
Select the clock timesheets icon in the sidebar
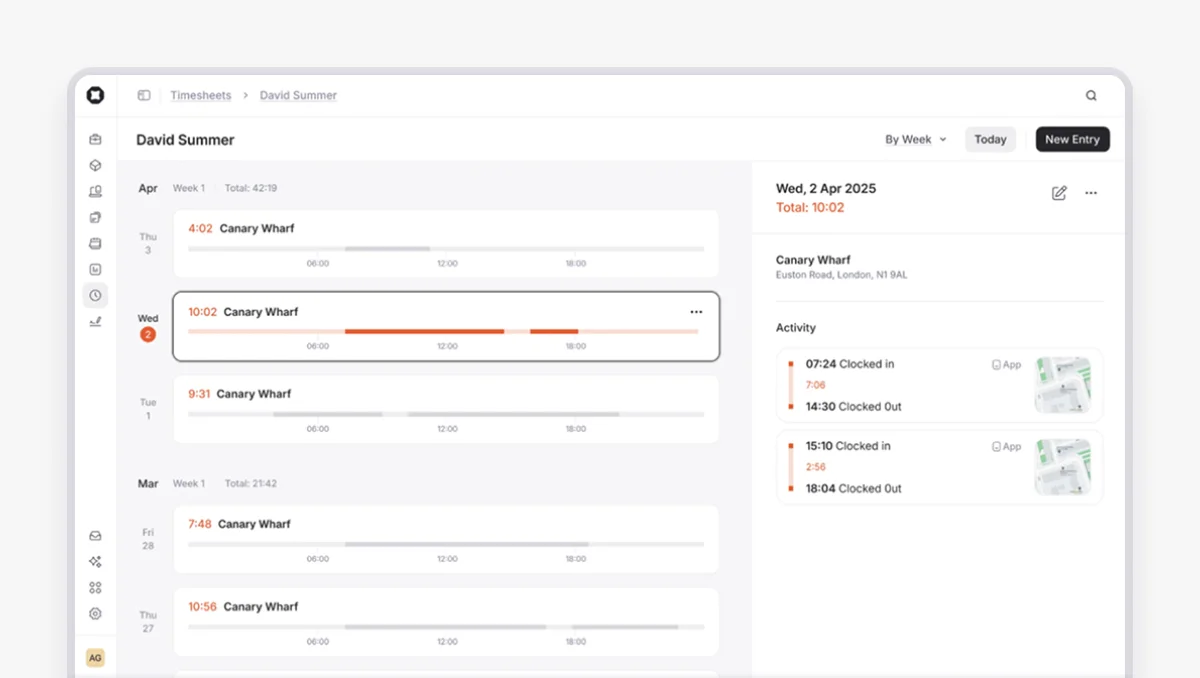tap(95, 295)
